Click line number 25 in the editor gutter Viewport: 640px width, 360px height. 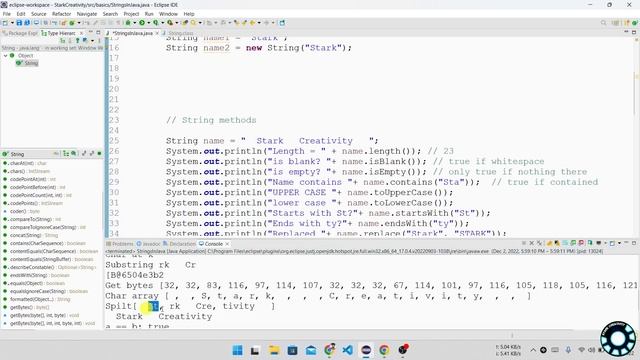coord(114,141)
